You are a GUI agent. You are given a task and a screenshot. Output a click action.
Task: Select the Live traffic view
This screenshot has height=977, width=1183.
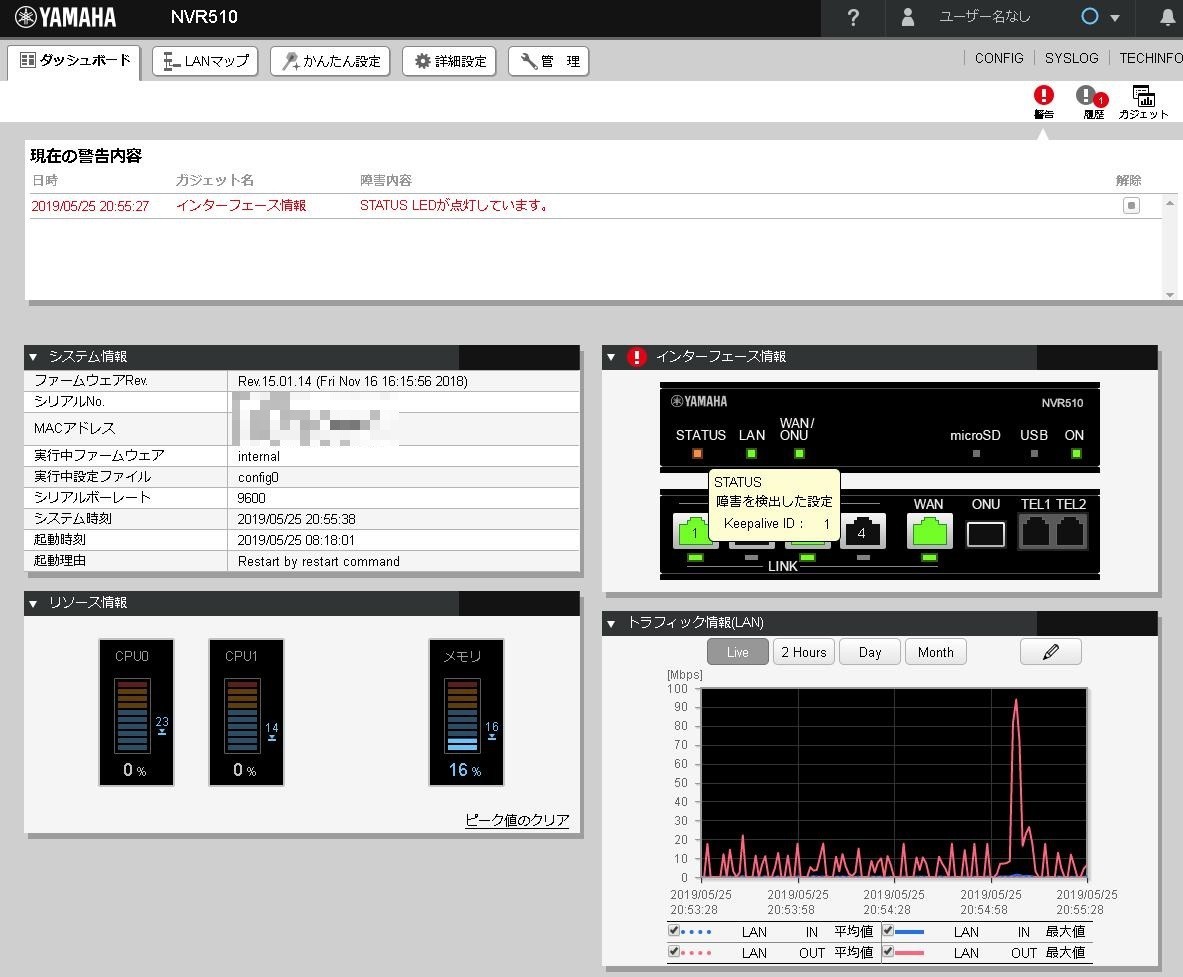pos(737,652)
